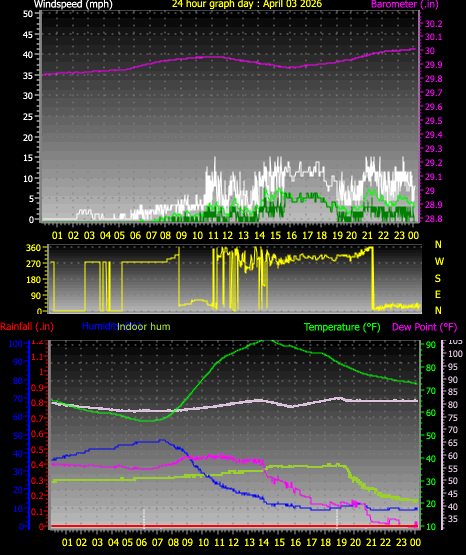Select barometer scale value 29.1
Image resolution: width=466 pixels, height=555 pixels.
point(433,177)
